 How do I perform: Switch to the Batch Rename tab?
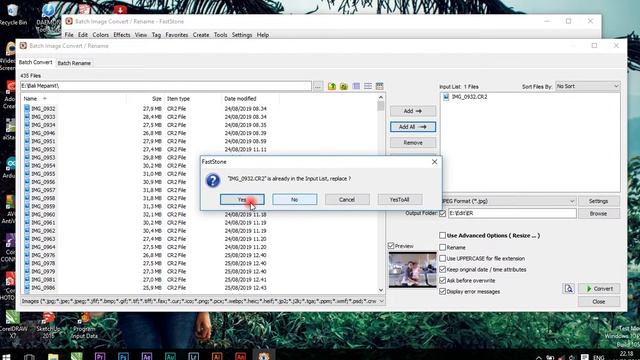coord(74,63)
